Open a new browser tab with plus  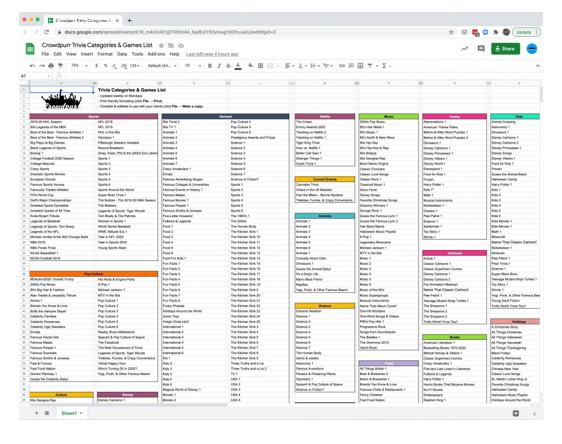coord(129,20)
